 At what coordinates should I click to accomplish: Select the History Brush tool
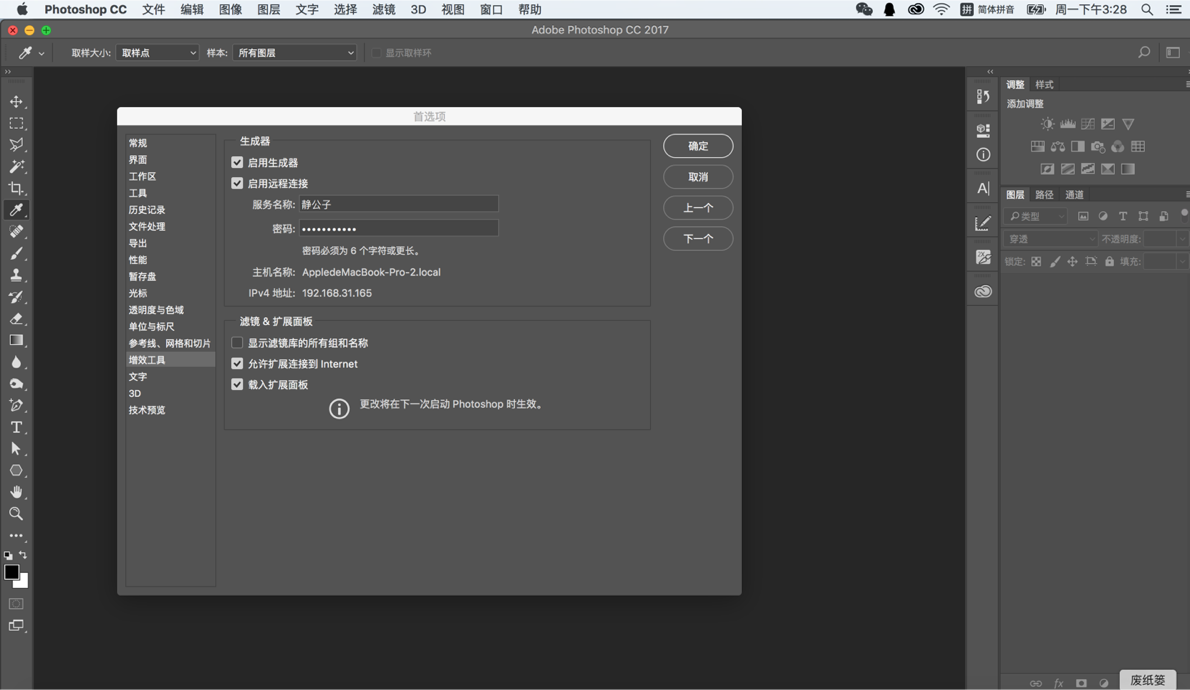click(x=16, y=297)
